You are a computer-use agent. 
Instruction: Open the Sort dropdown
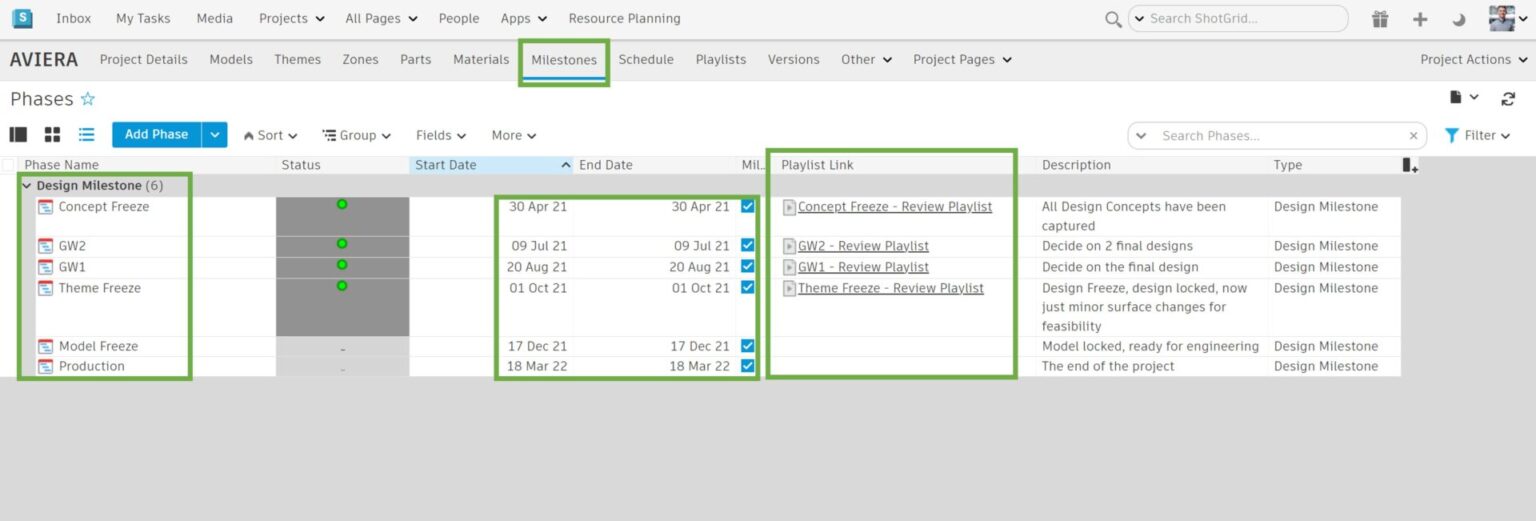click(x=270, y=135)
